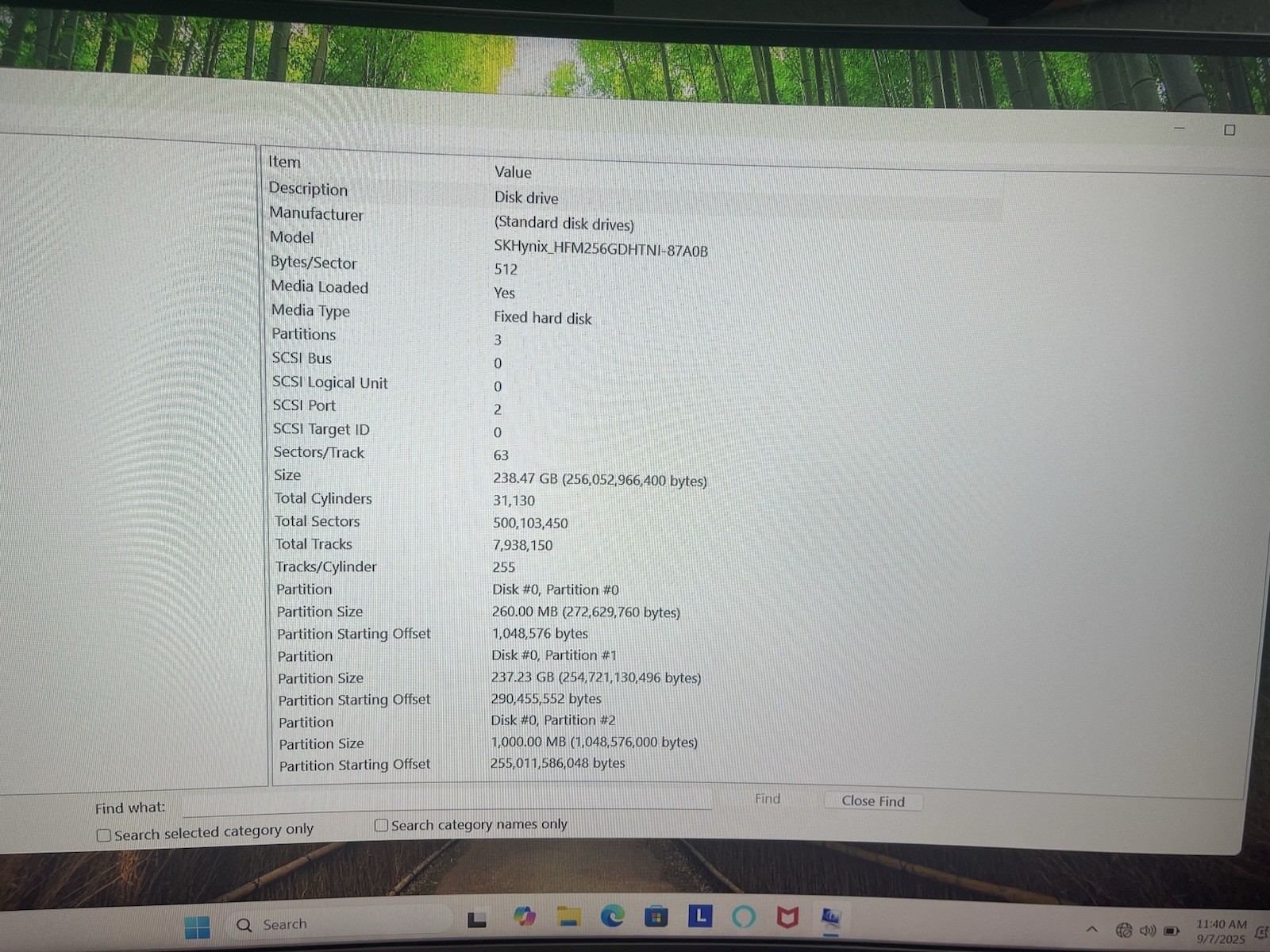Launch Microsoft Edge from the taskbar

point(612,916)
